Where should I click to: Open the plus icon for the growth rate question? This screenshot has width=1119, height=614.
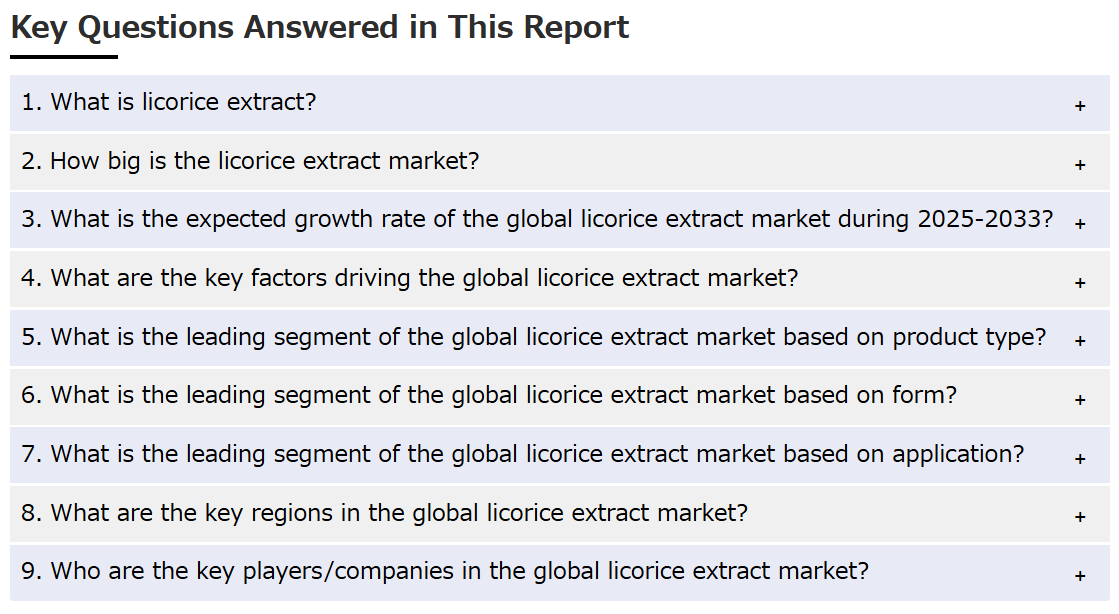click(x=1080, y=224)
